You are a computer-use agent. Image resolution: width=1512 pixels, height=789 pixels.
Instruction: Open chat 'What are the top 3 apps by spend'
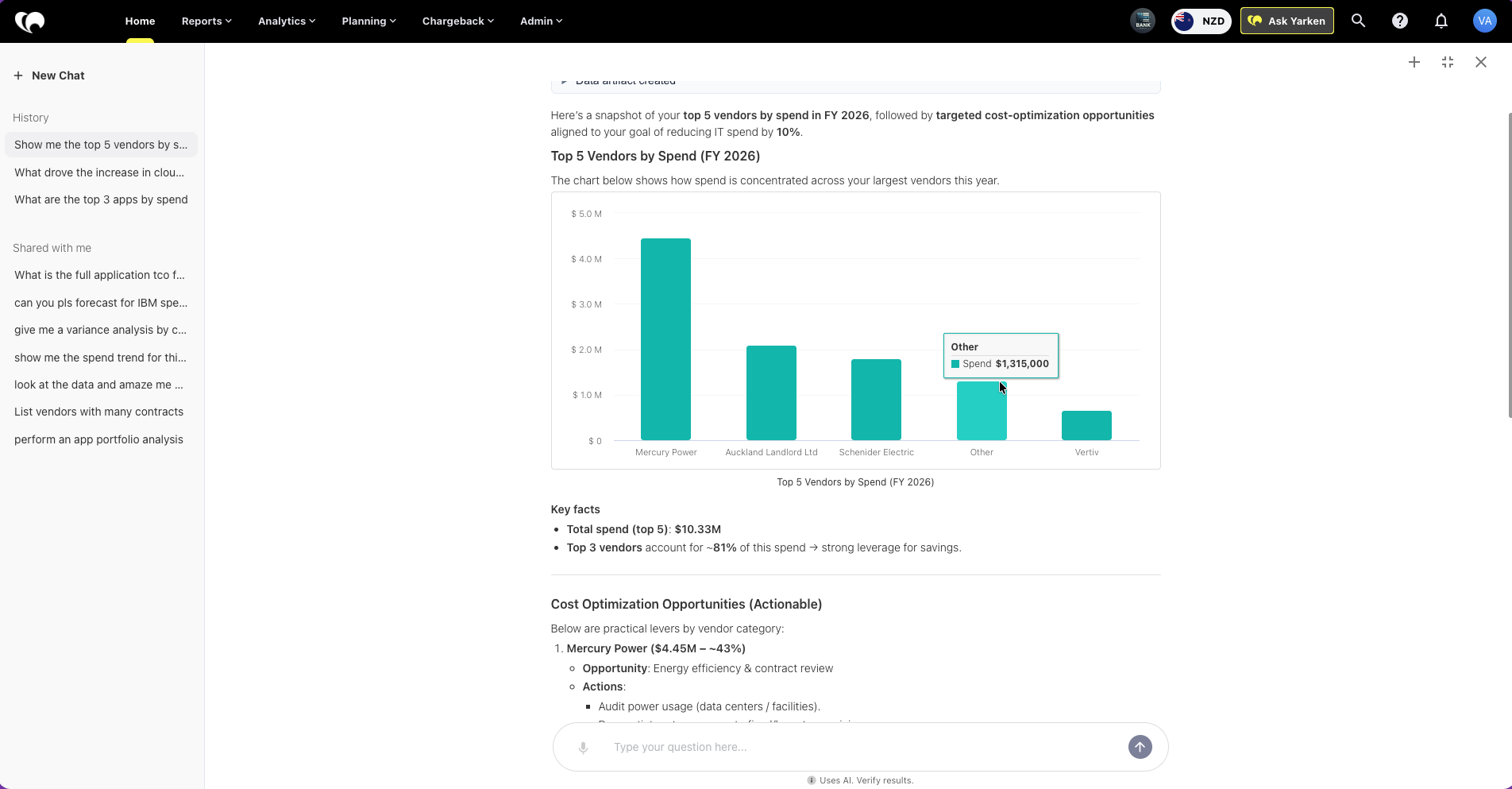click(101, 199)
